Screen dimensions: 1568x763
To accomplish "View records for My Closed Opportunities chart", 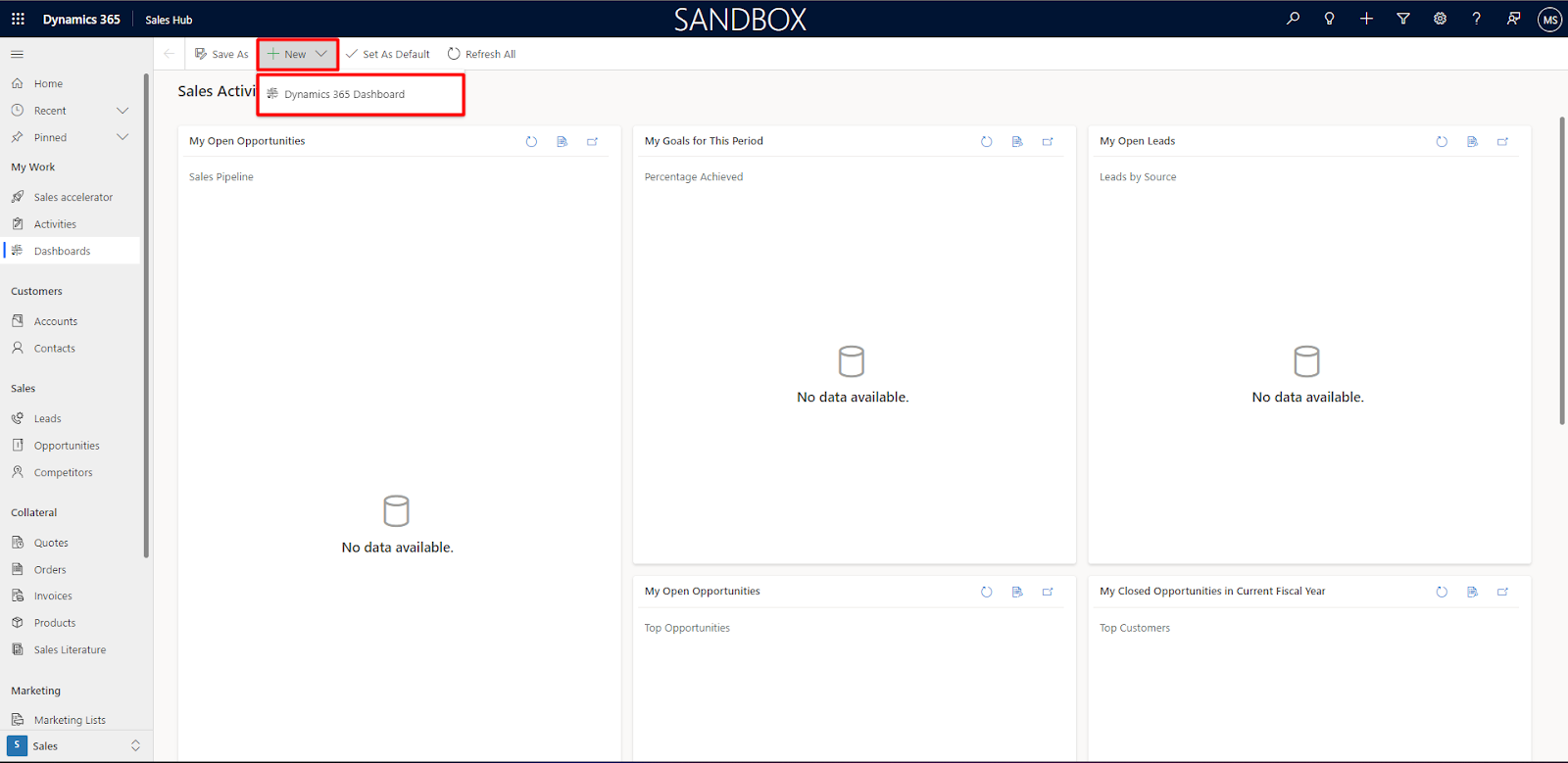I will (1472, 592).
